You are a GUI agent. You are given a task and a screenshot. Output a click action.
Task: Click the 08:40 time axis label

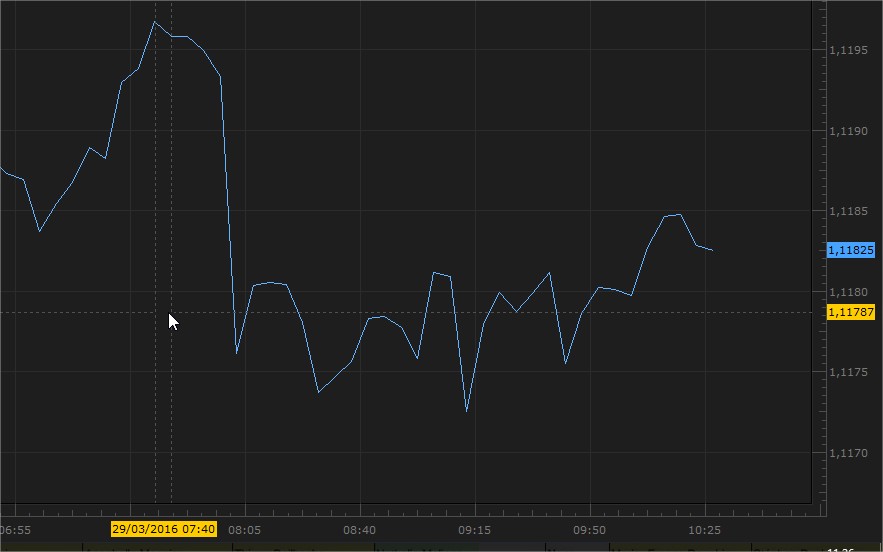click(359, 530)
